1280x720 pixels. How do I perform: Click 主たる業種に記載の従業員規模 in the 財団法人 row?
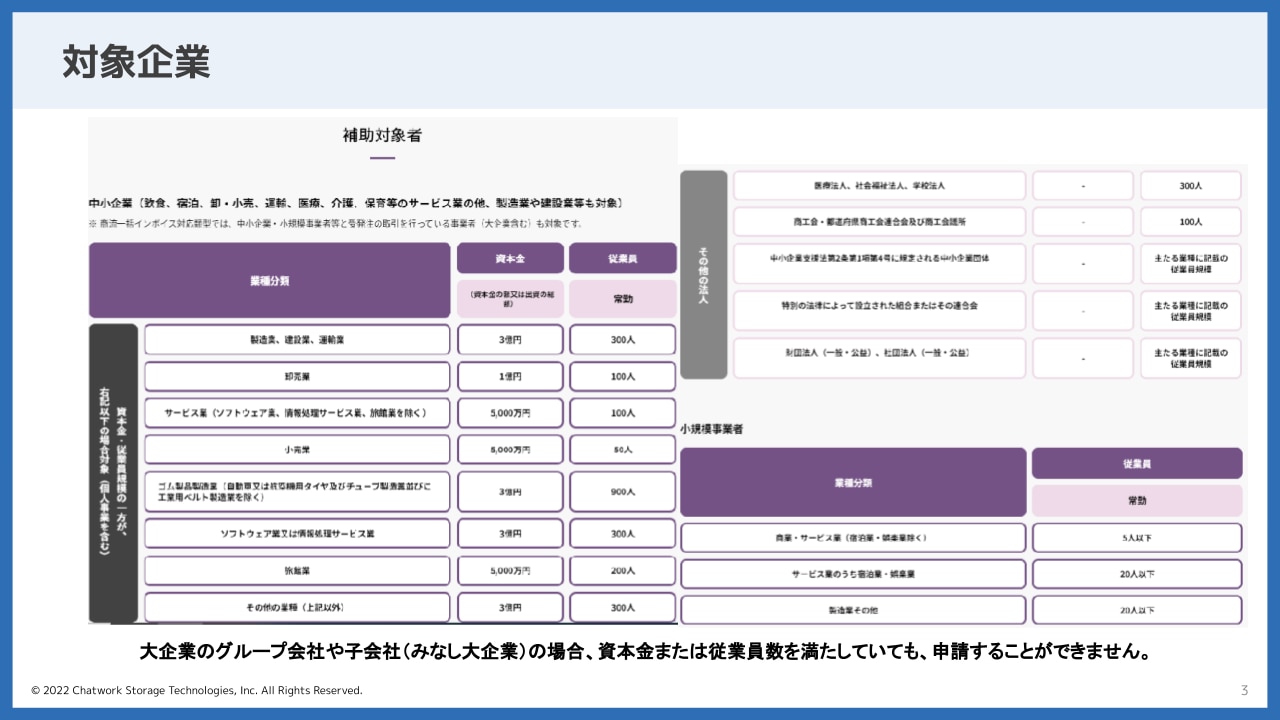(x=1191, y=358)
